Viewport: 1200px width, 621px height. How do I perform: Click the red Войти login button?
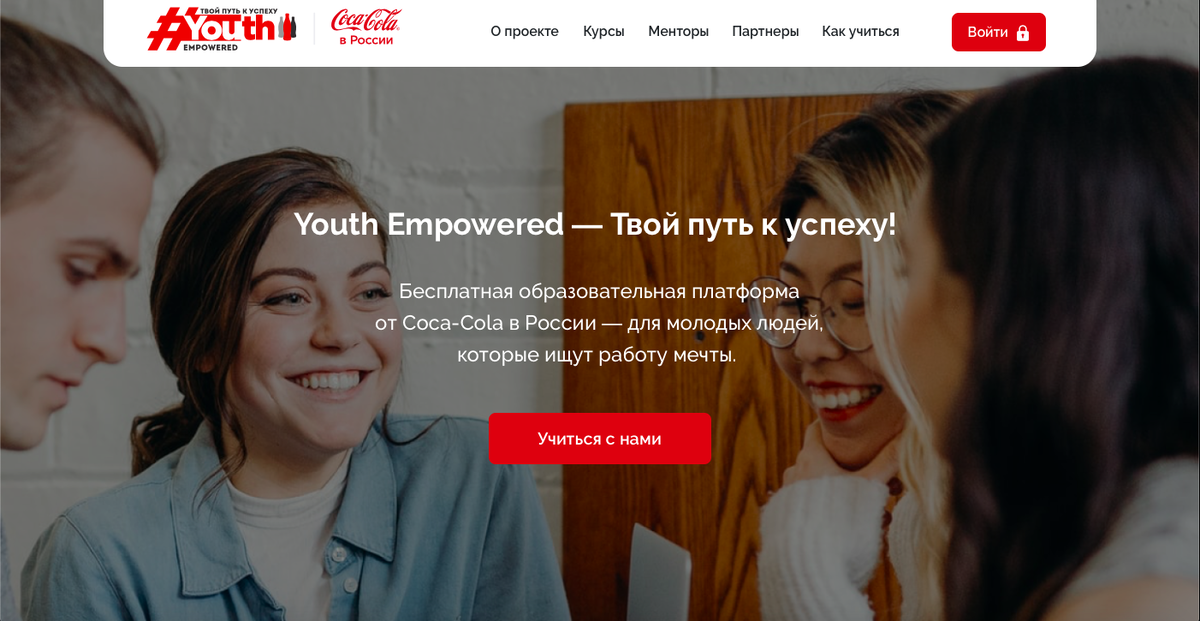pos(998,32)
